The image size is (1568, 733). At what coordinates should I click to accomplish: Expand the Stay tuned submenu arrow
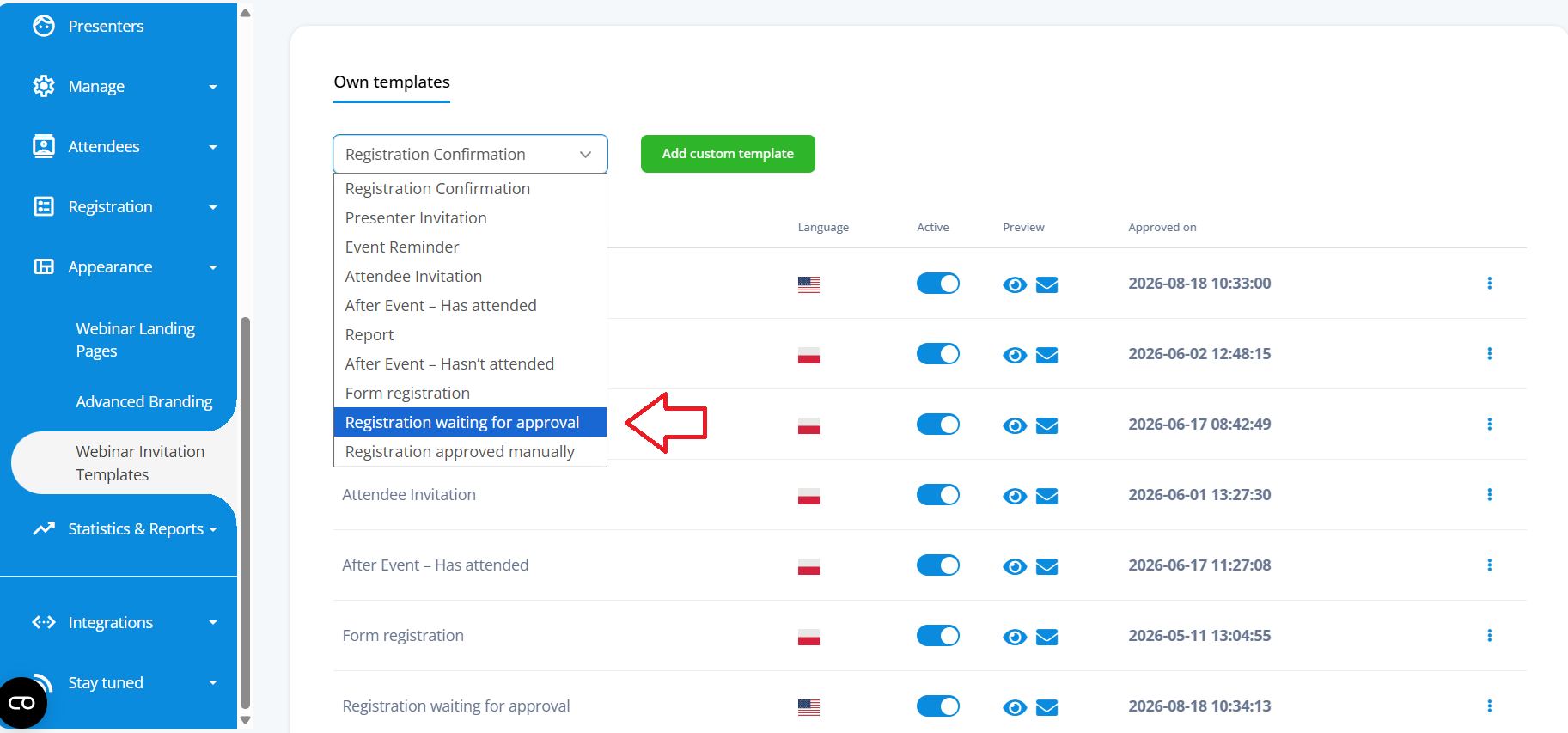click(213, 683)
